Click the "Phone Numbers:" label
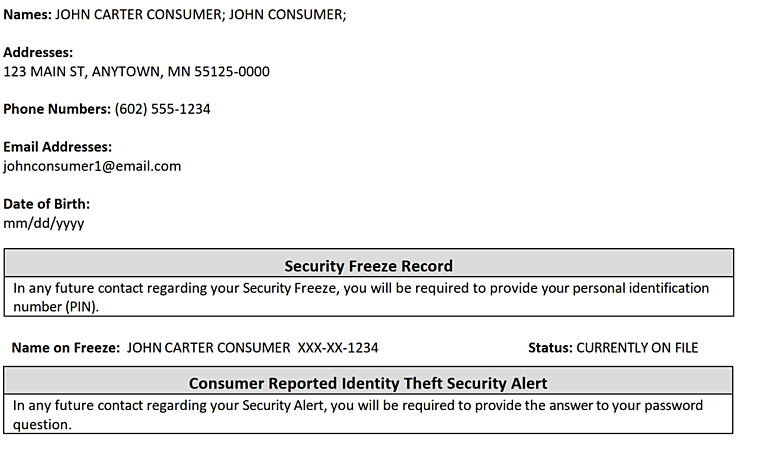The height and width of the screenshot is (449, 768). (57, 109)
